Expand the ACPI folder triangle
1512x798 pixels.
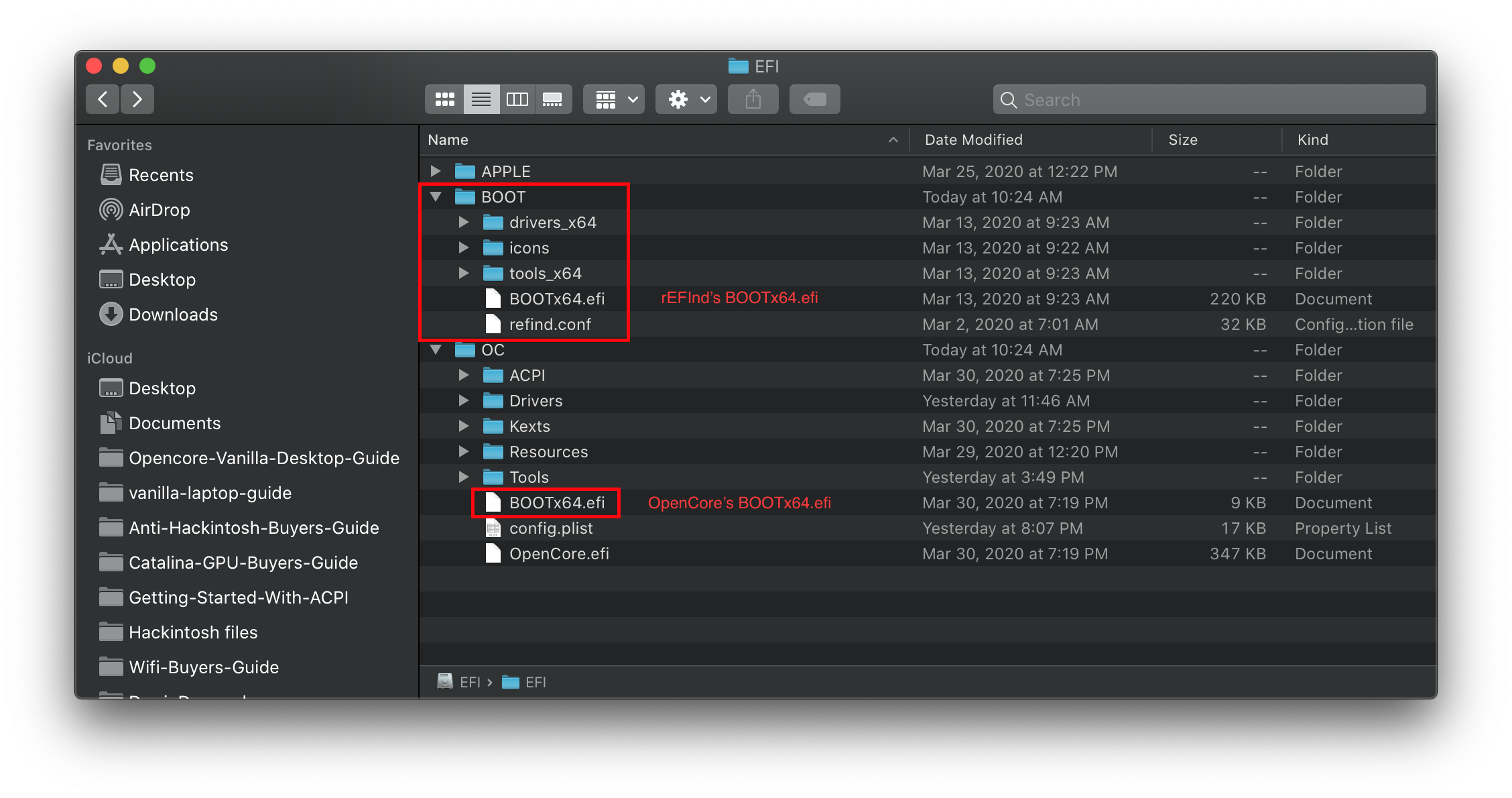pos(463,375)
